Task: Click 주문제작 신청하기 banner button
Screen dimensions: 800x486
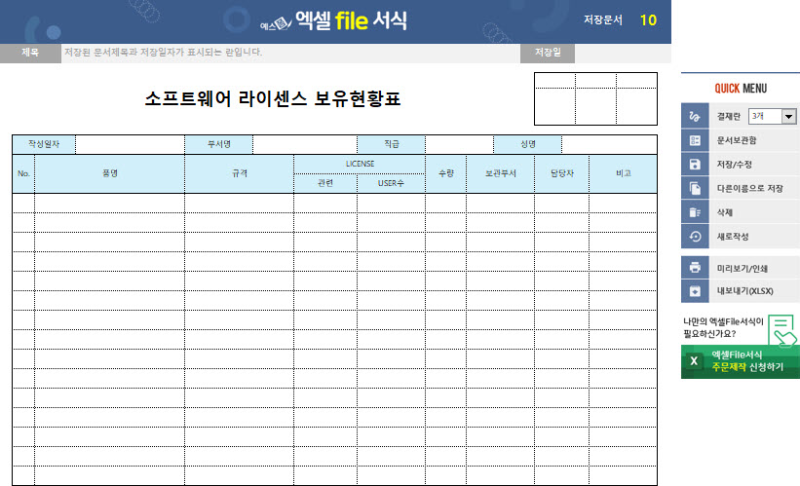Action: [740, 362]
